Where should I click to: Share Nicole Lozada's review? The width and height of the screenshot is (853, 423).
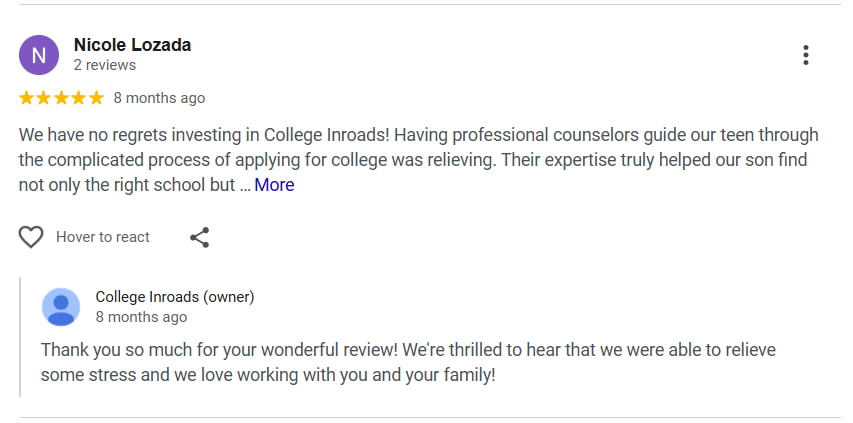(x=200, y=237)
